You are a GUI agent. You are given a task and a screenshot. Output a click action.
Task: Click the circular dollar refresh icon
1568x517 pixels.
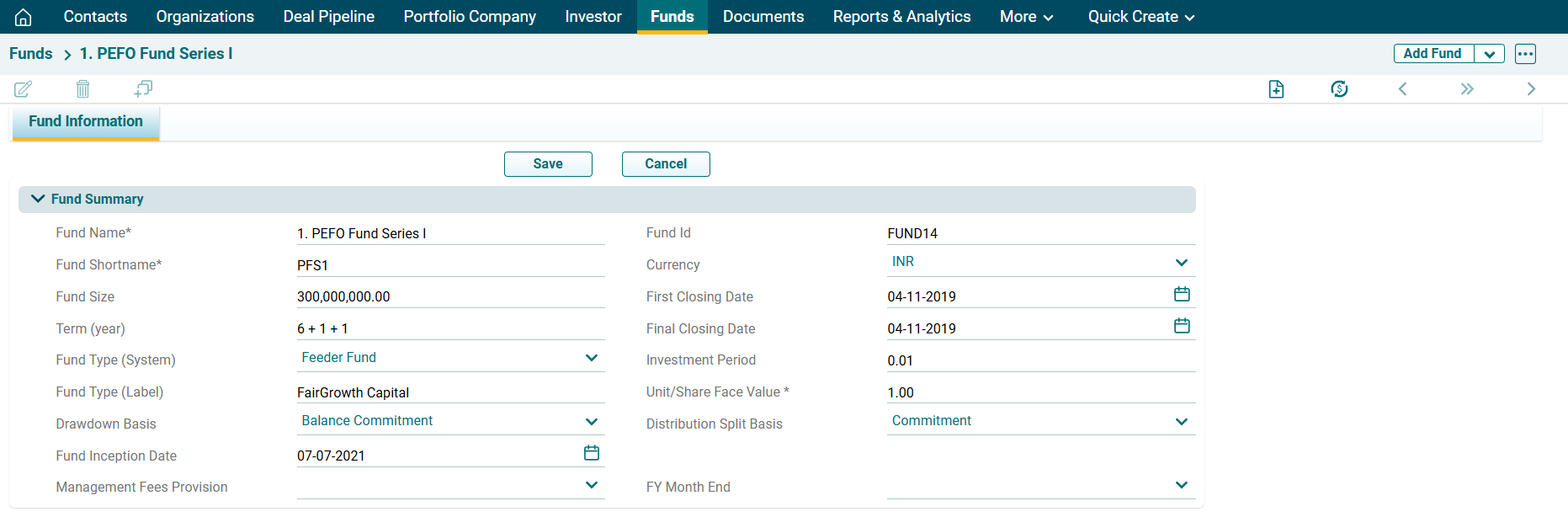[1339, 89]
